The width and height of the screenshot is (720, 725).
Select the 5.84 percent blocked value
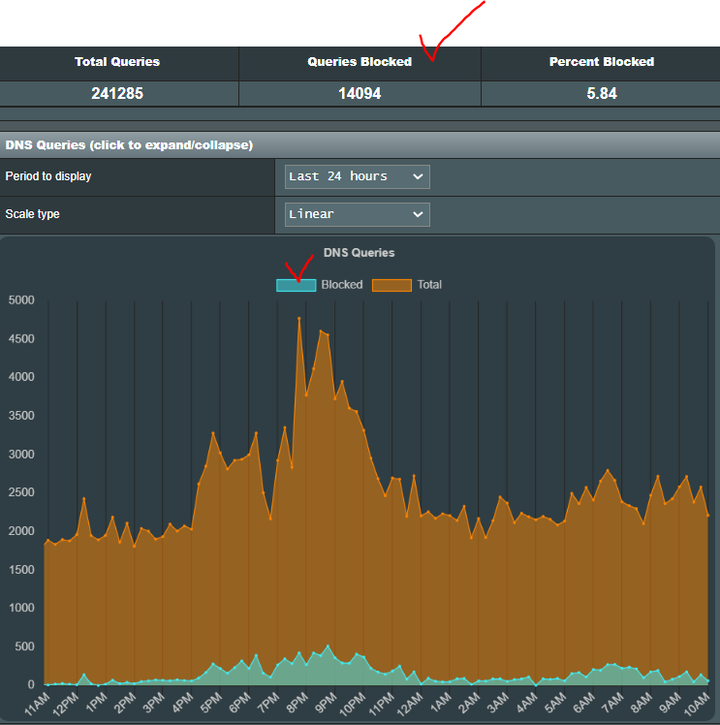click(x=601, y=93)
